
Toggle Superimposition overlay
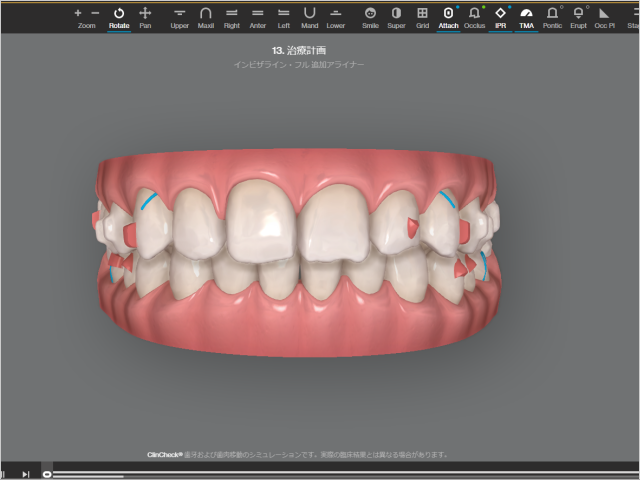[x=396, y=16]
